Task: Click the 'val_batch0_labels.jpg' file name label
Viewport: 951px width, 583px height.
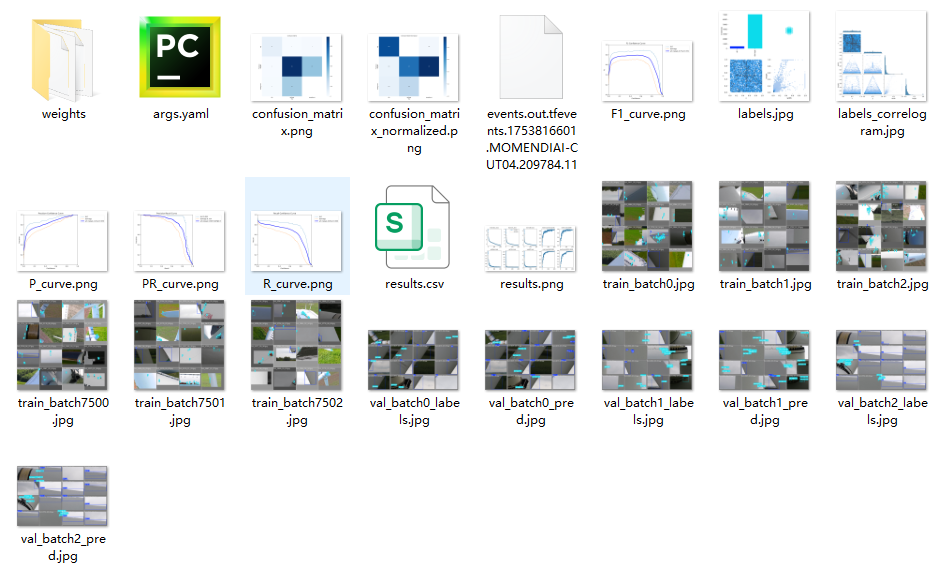Action: pyautogui.click(x=414, y=411)
